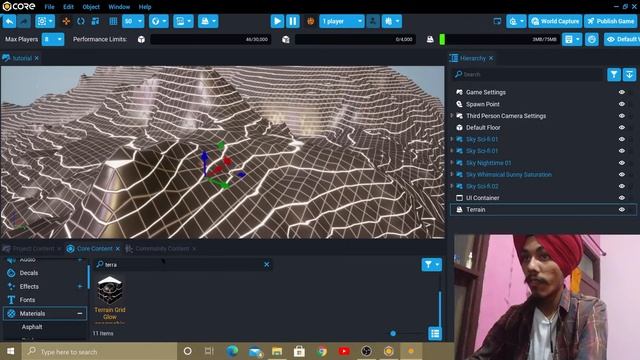
Task: Open the Help menu
Action: [x=145, y=7]
